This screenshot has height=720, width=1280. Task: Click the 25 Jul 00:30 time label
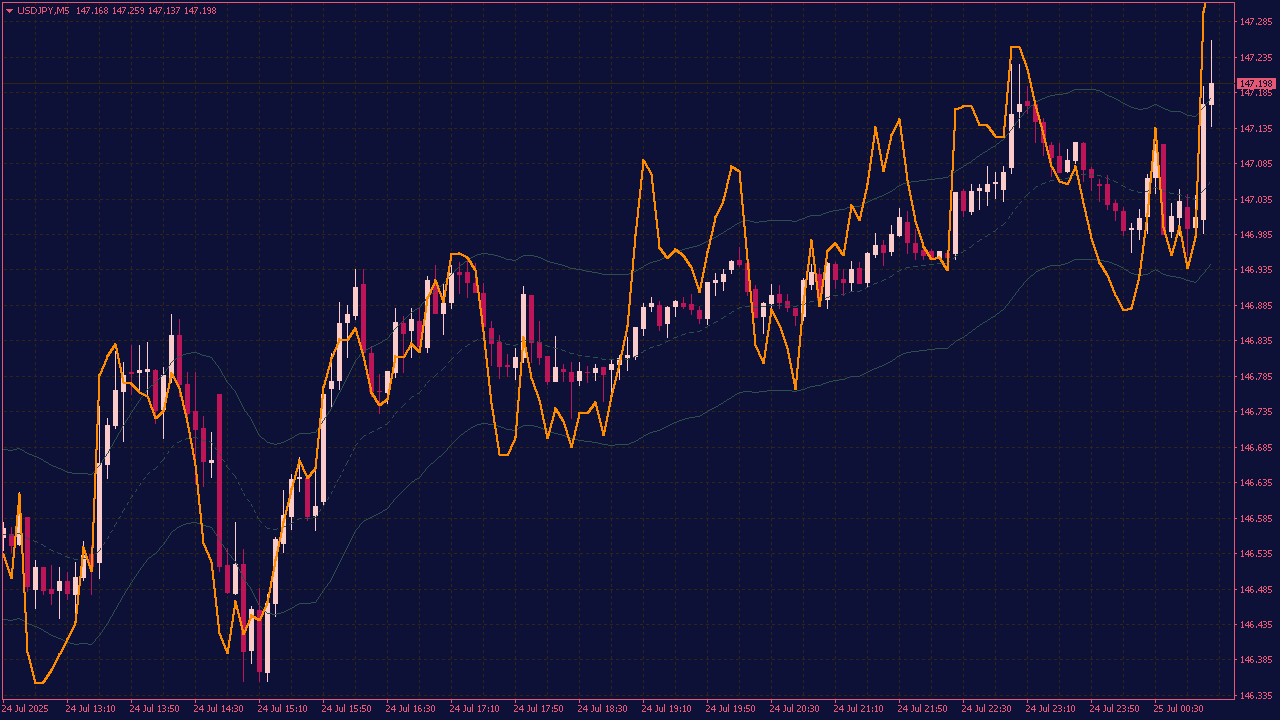1178,708
